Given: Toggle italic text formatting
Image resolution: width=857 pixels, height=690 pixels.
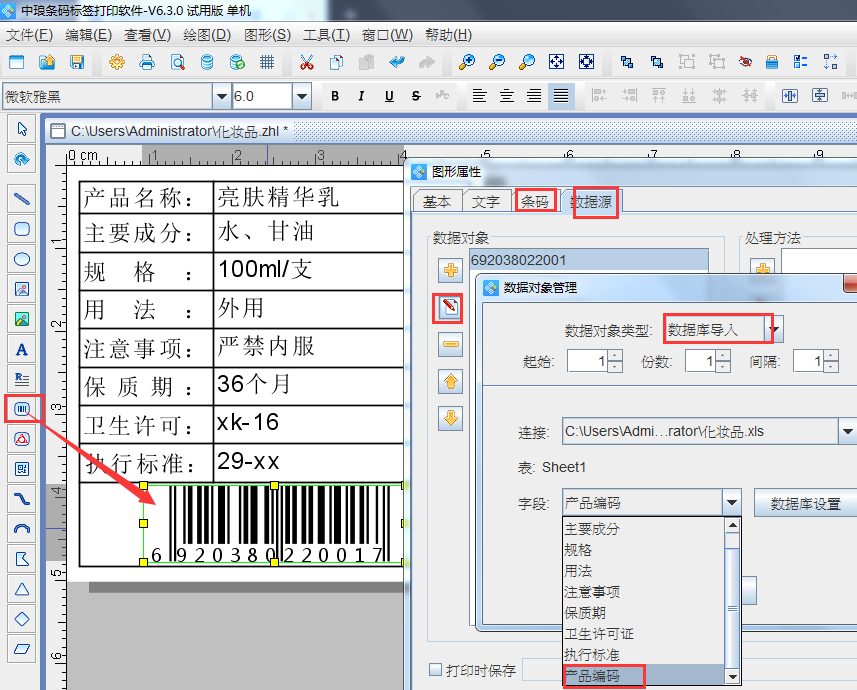Looking at the screenshot, I should [x=362, y=96].
